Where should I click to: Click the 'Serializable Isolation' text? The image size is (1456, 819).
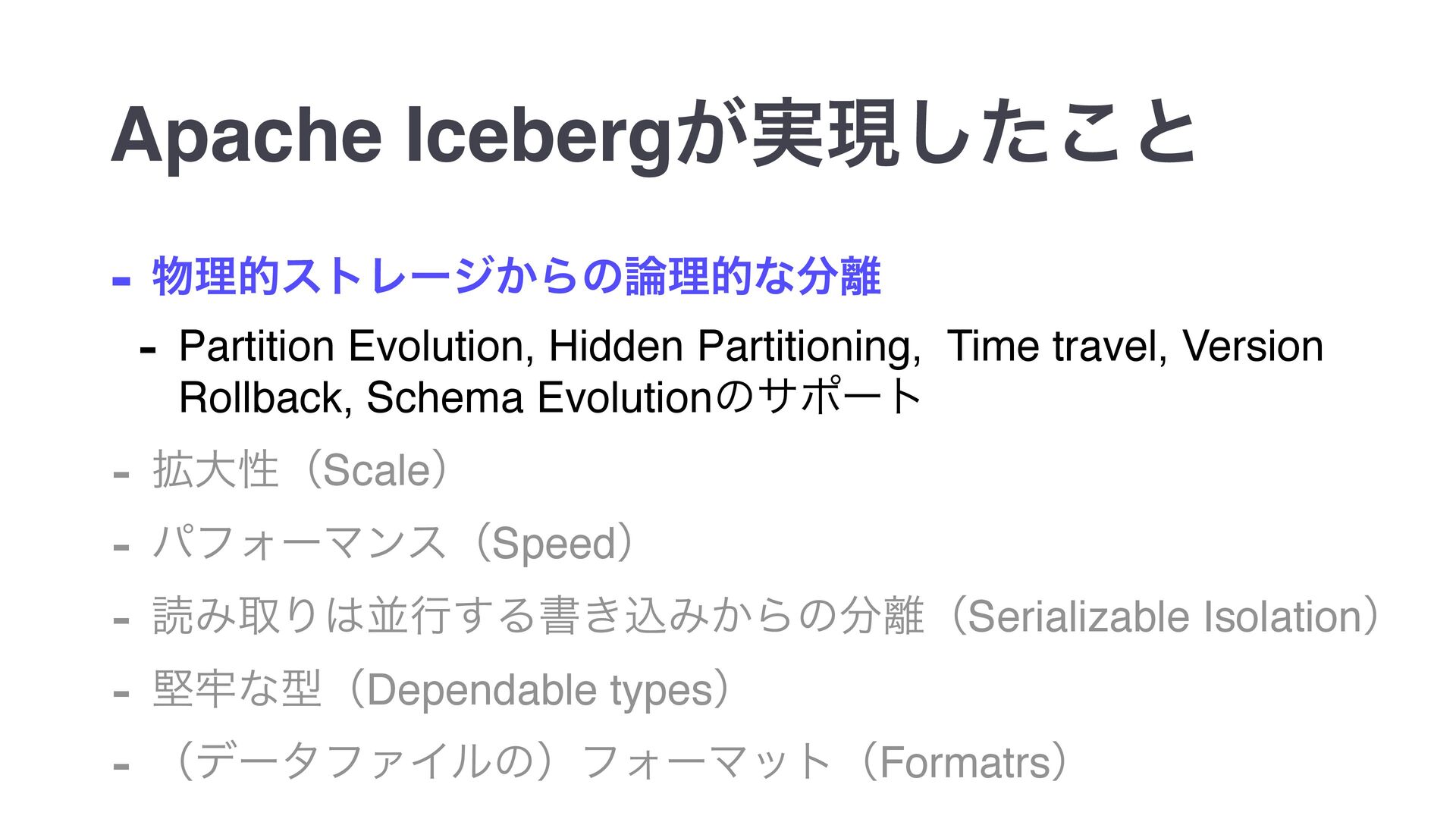(x=1165, y=616)
